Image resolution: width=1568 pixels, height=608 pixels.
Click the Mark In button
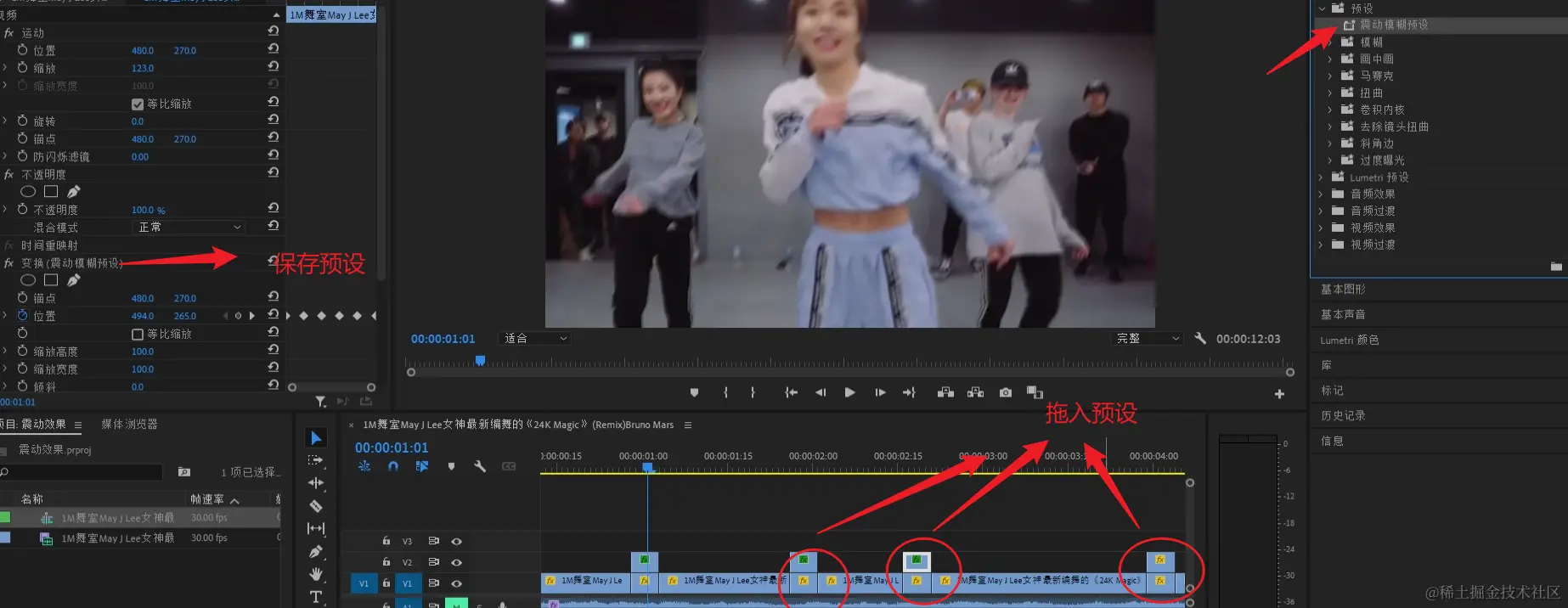tap(725, 392)
